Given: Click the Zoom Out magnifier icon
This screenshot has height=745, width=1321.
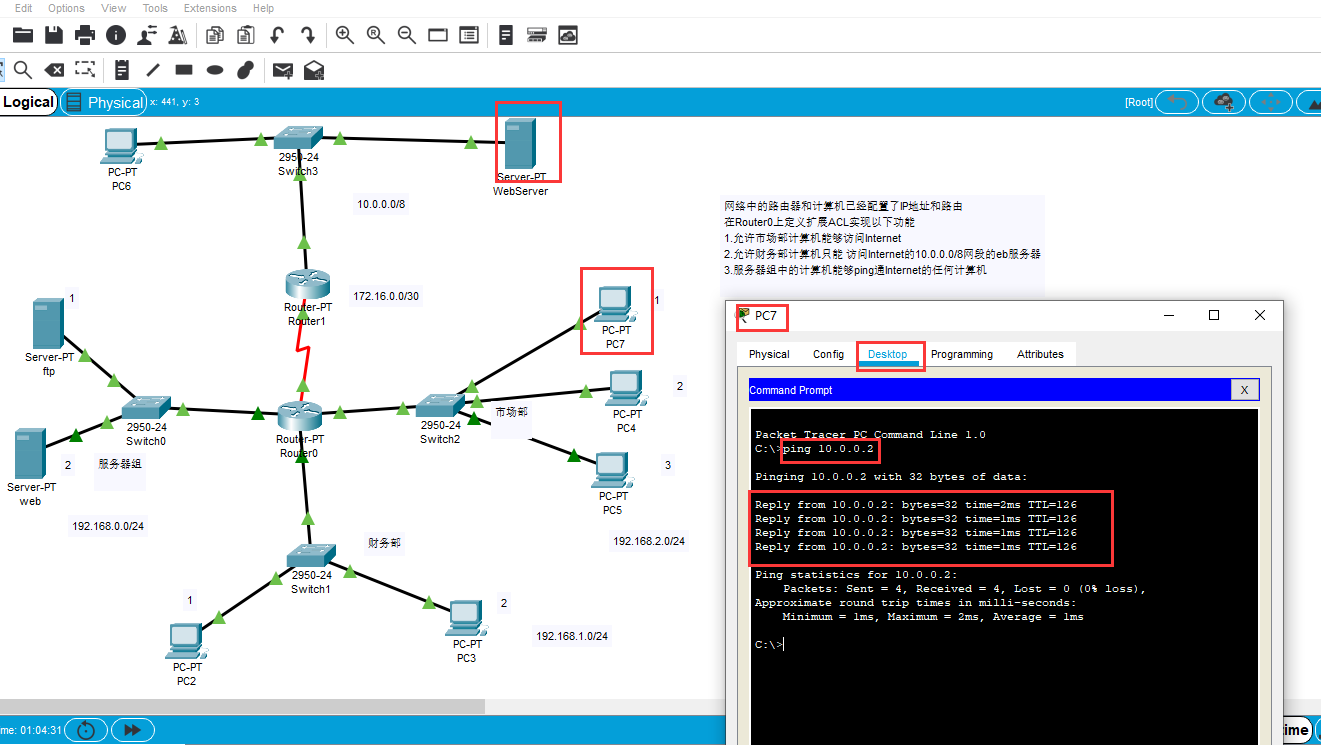Looking at the screenshot, I should [x=407, y=36].
